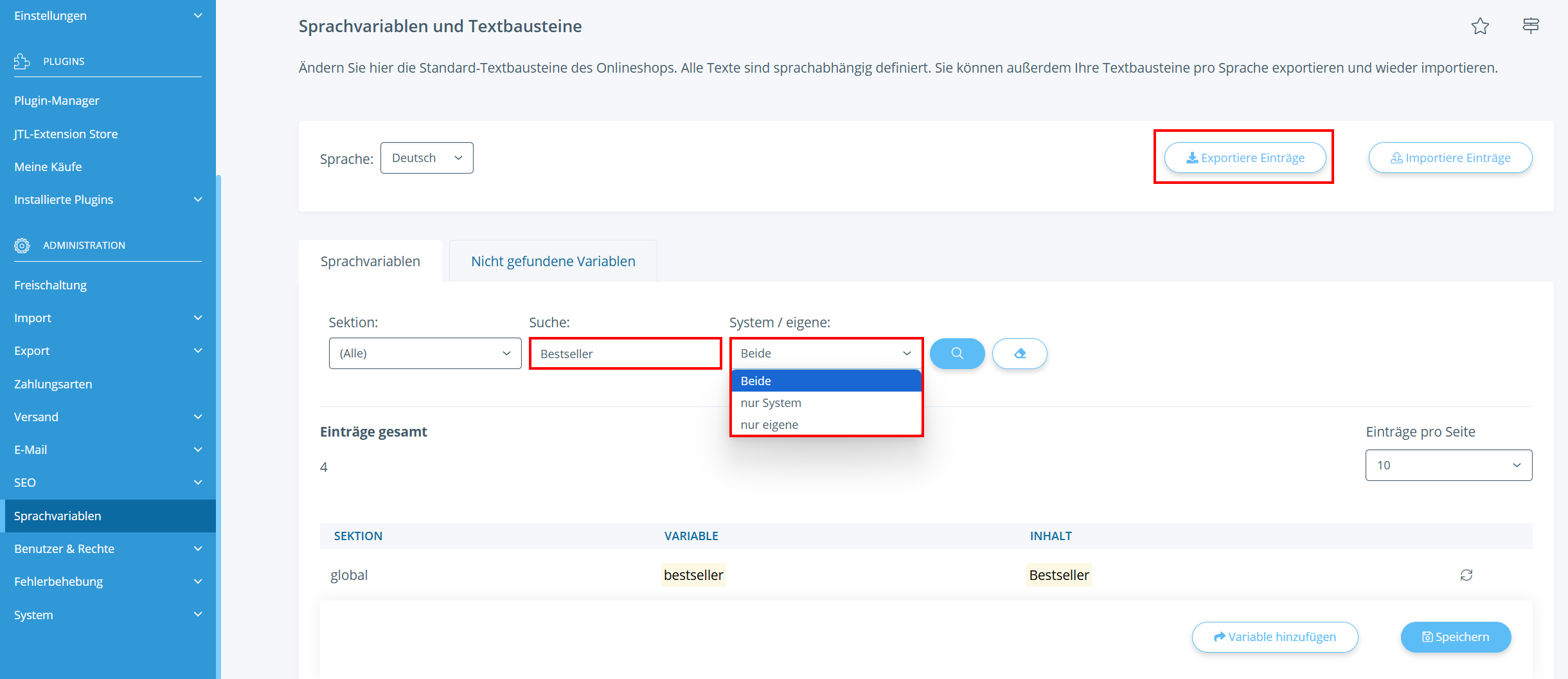This screenshot has height=679, width=1568.
Task: Select "nur eigene" dropdown option
Action: click(x=769, y=424)
